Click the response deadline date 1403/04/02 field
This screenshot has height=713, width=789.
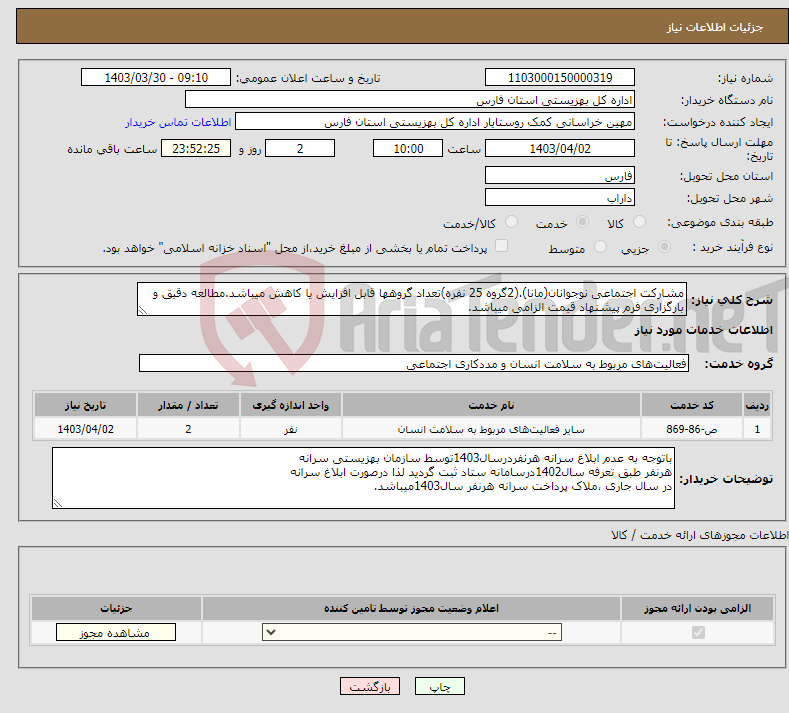[x=560, y=148]
